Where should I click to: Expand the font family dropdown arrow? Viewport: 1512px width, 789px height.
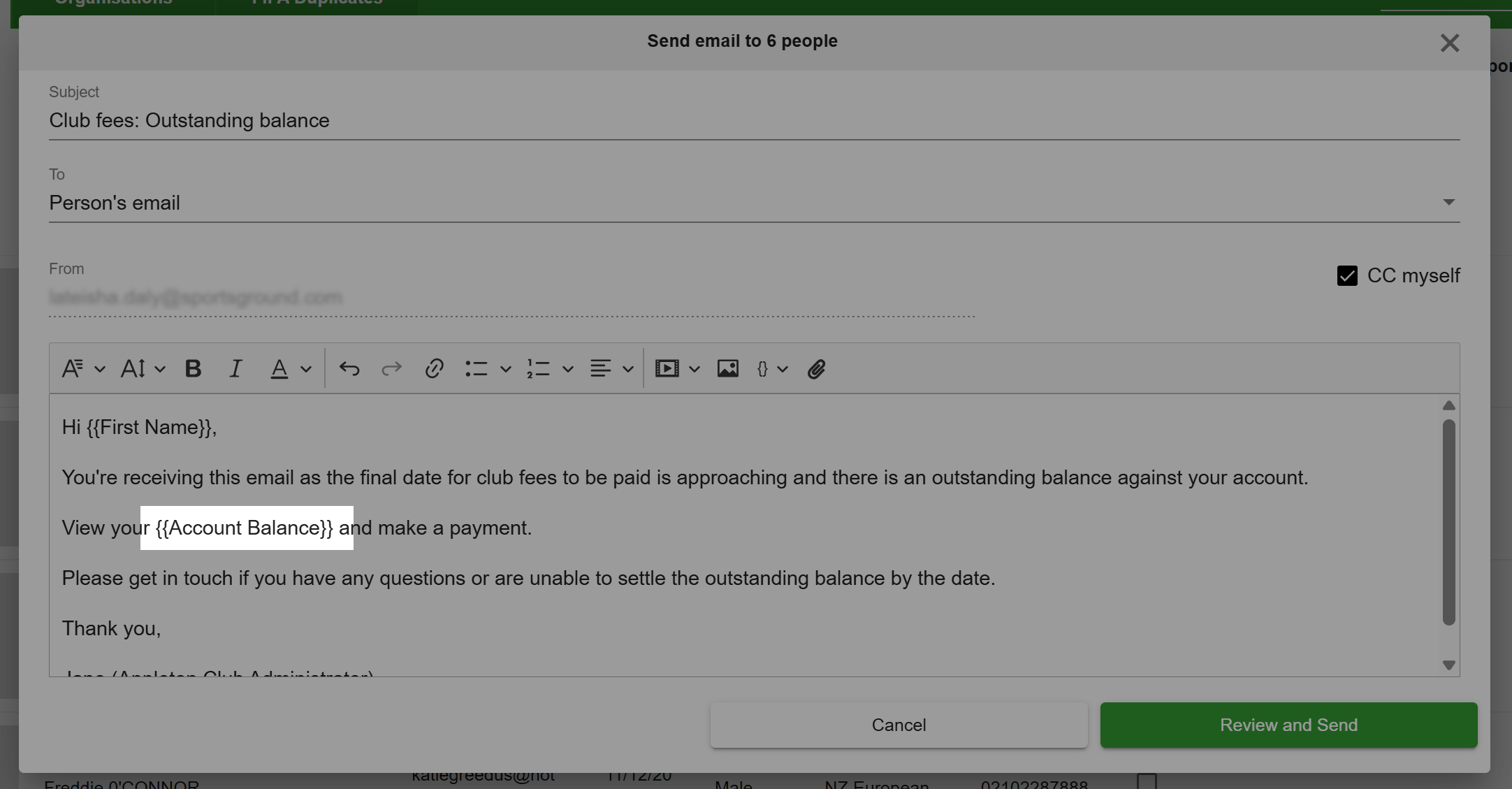pos(100,369)
